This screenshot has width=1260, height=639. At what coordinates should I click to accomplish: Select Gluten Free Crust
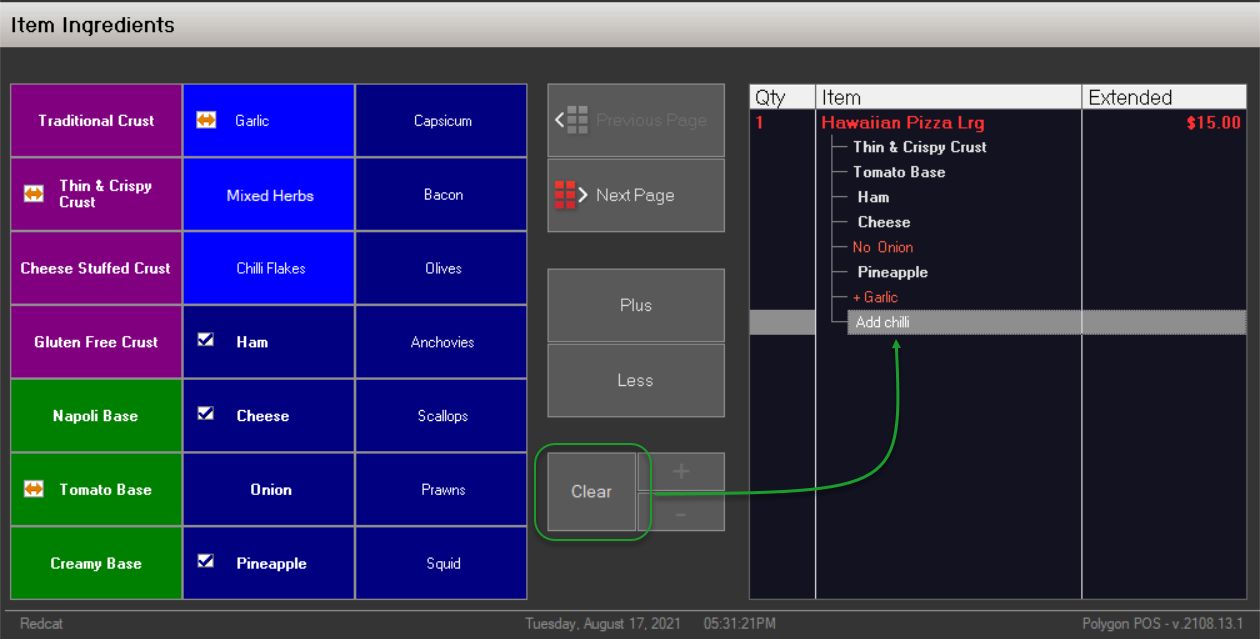tap(96, 342)
